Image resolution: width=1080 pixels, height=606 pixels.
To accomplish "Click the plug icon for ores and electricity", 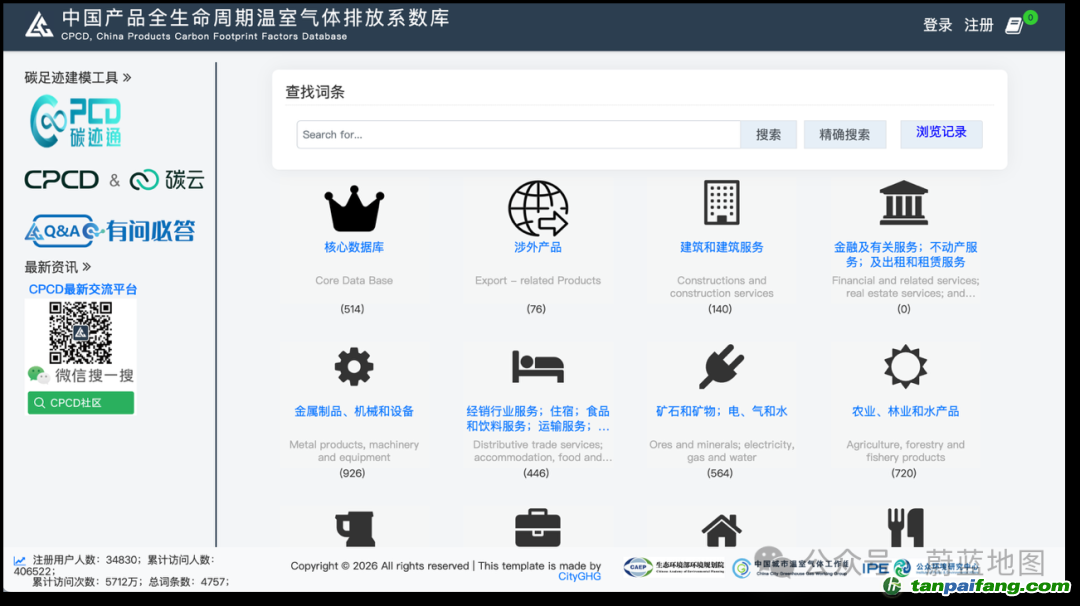I will click(x=721, y=367).
